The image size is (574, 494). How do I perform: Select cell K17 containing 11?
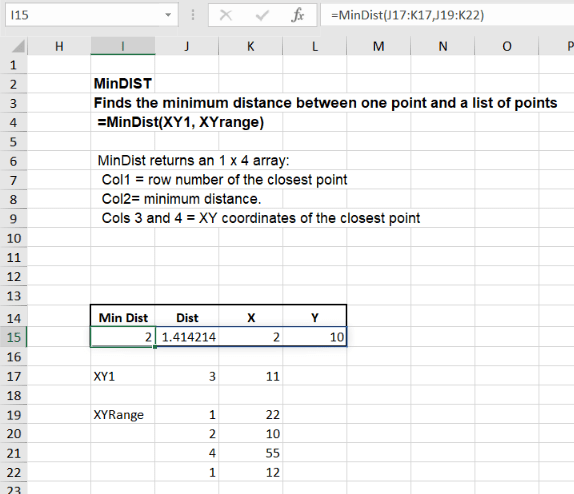tap(250, 376)
